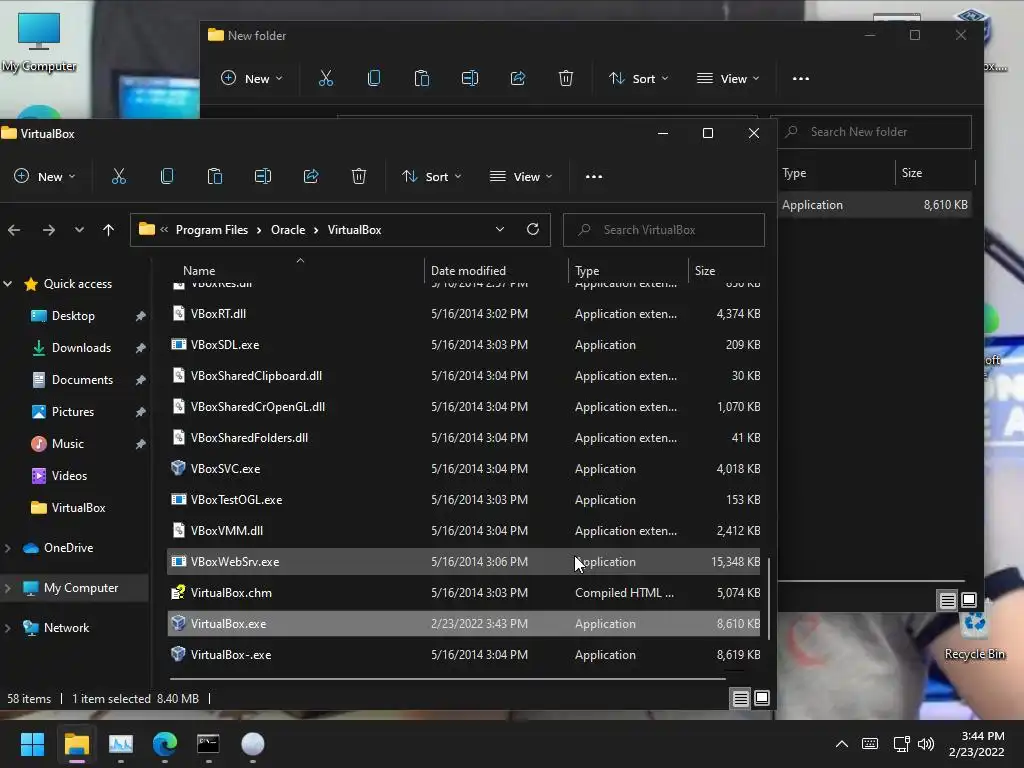Refresh the VirtualBox folder view
Image resolution: width=1024 pixels, height=768 pixels.
coord(533,229)
